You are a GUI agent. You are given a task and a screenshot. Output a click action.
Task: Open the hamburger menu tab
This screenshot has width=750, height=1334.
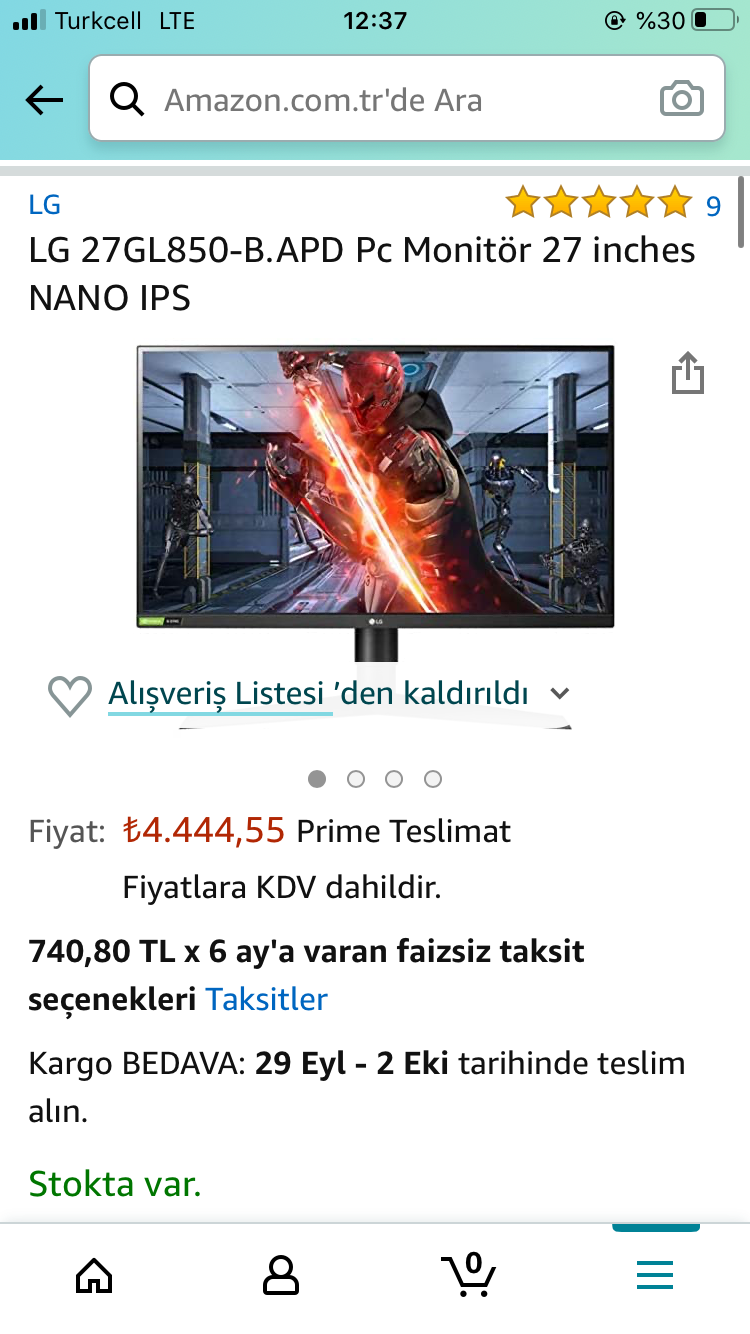click(x=655, y=1275)
